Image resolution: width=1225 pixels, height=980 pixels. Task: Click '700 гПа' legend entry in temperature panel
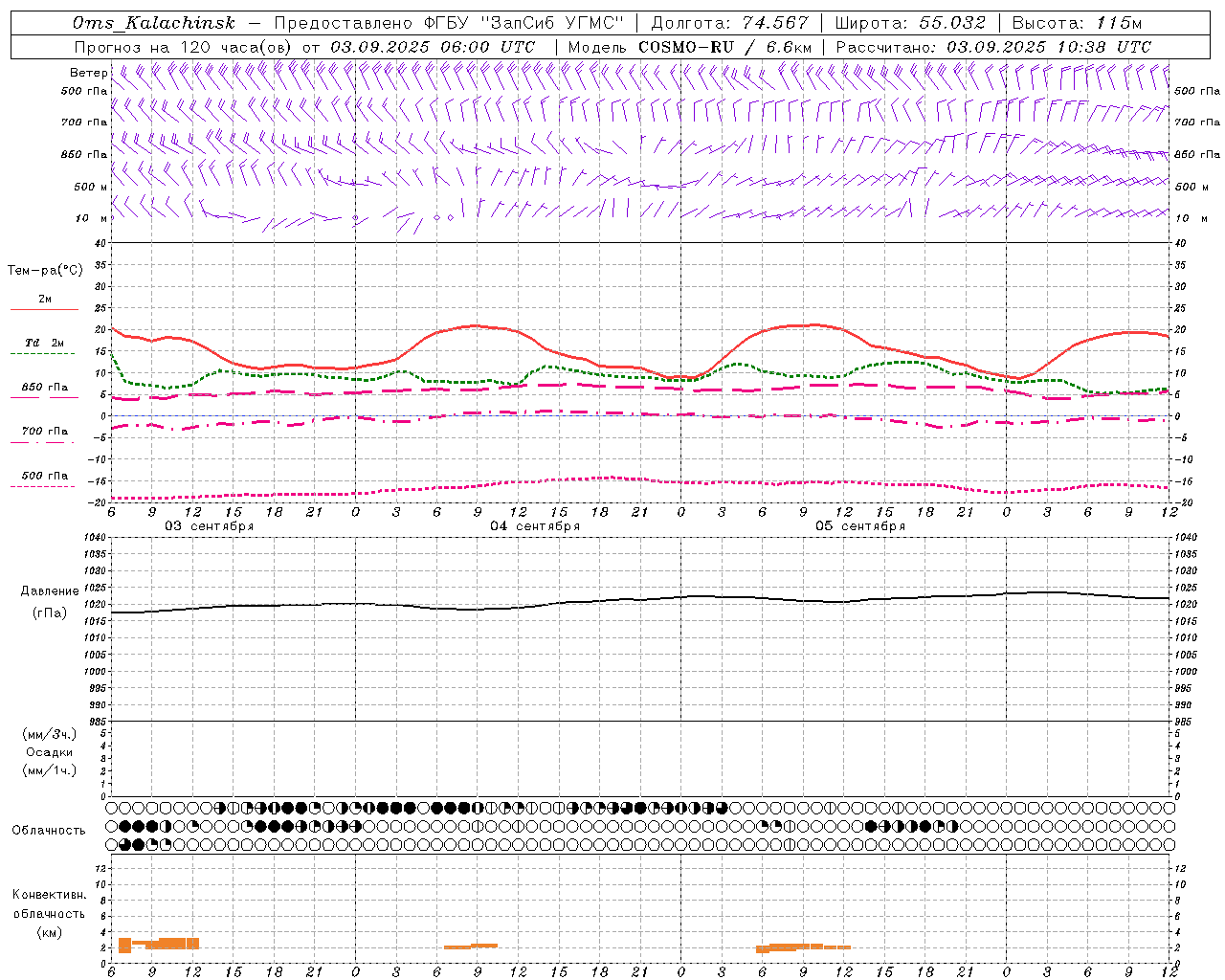[x=45, y=431]
